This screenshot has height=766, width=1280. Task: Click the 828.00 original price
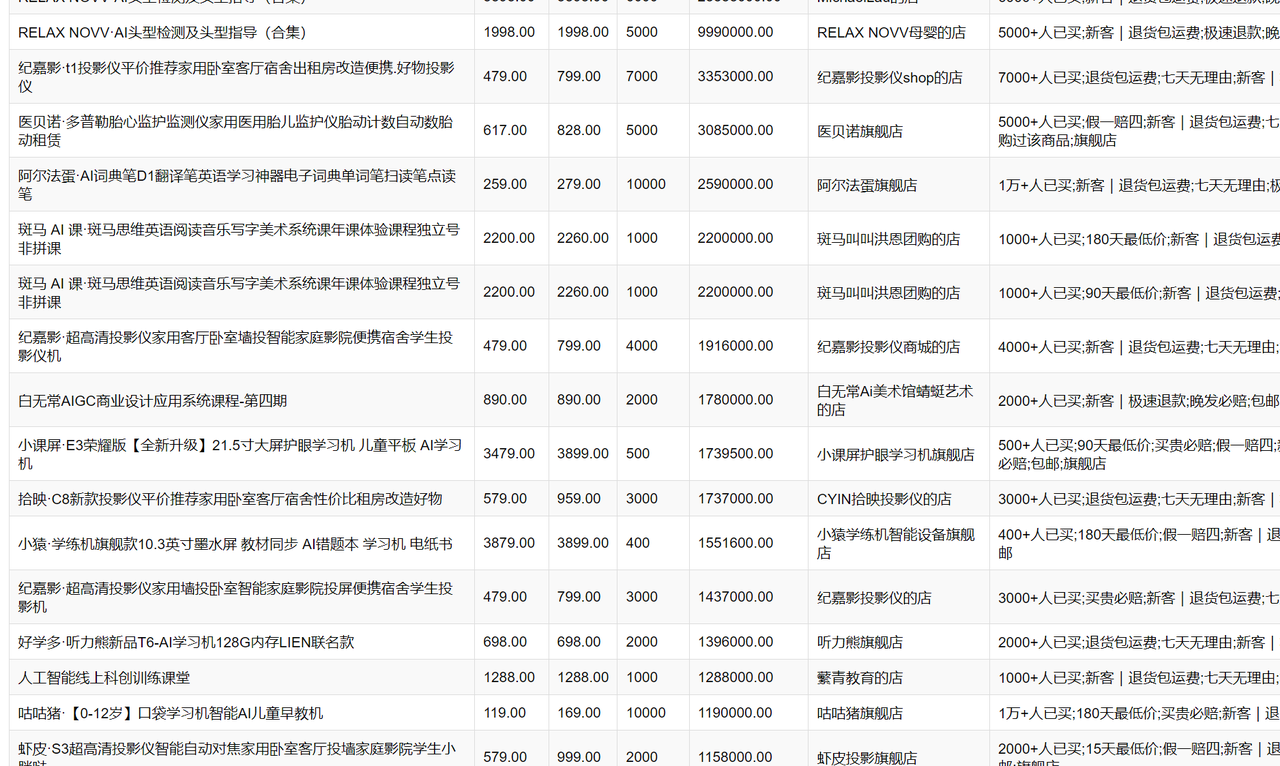pyautogui.click(x=579, y=130)
